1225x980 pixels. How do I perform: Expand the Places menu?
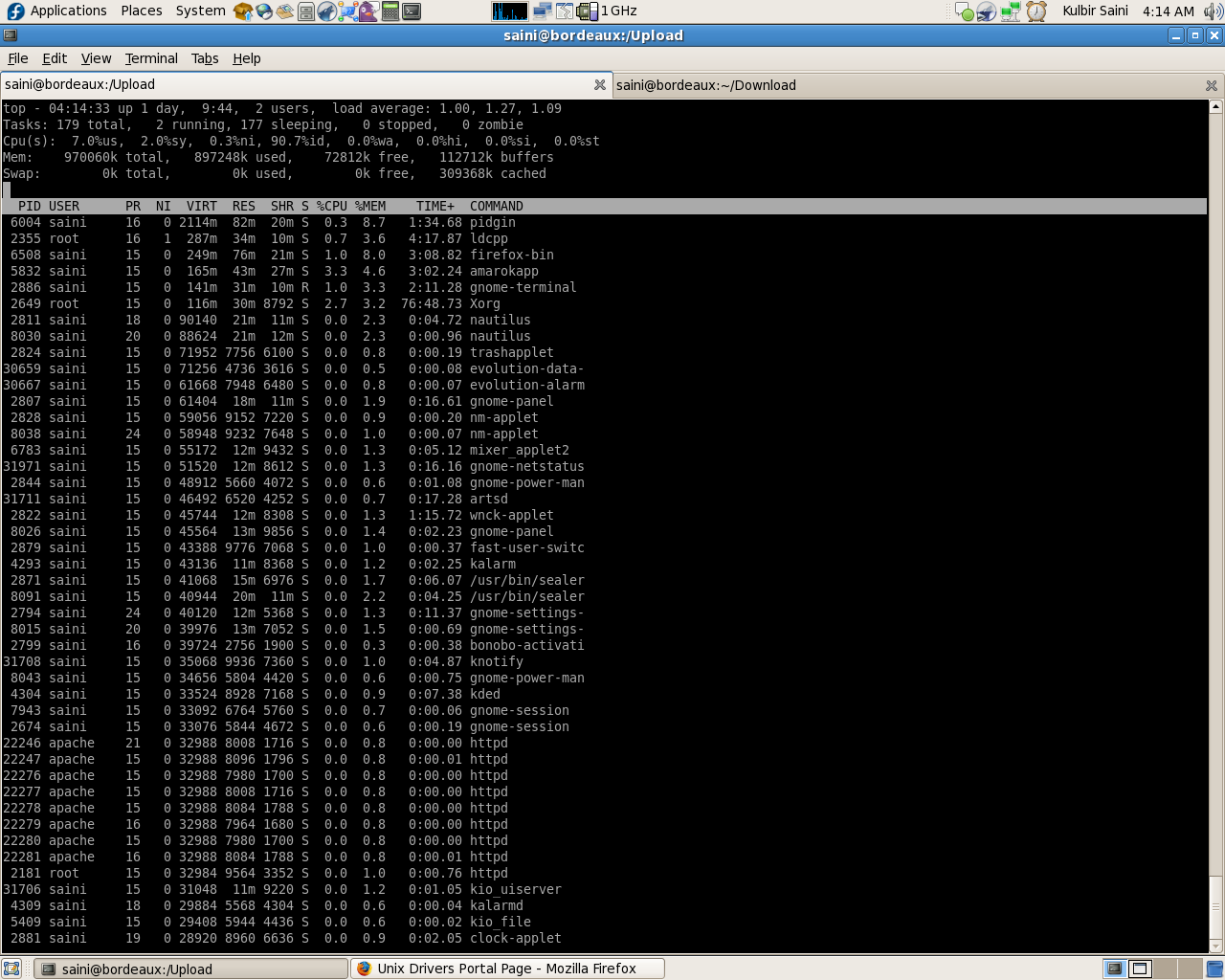142,11
